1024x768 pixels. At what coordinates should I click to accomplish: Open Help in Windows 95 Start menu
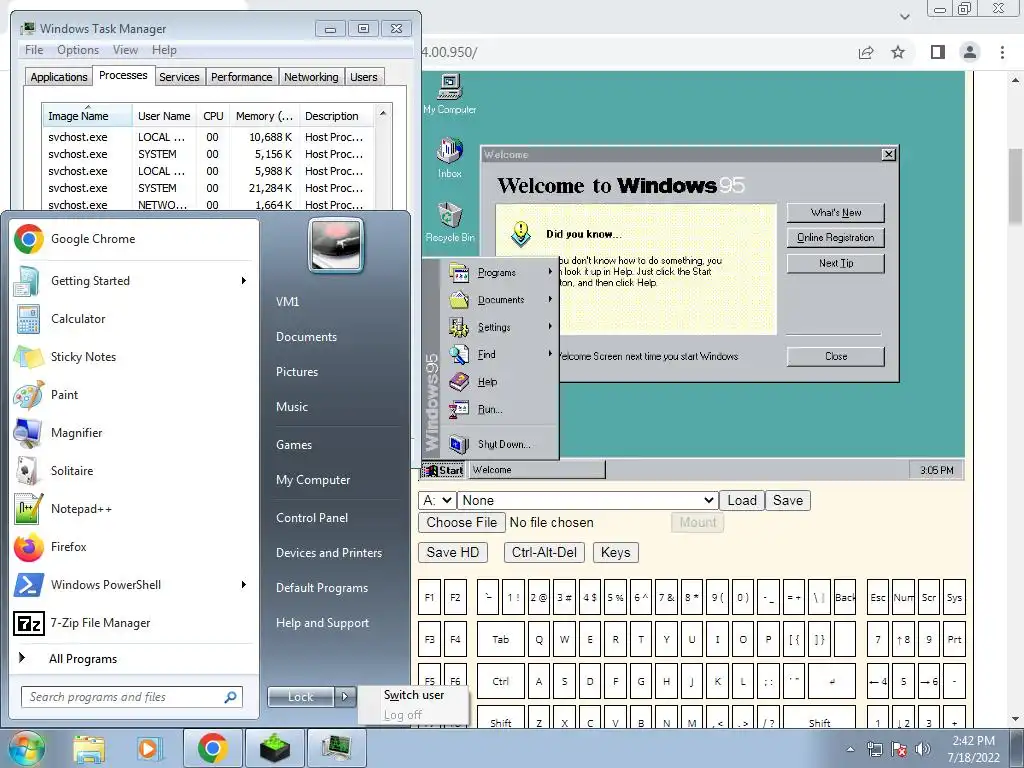(x=500, y=382)
